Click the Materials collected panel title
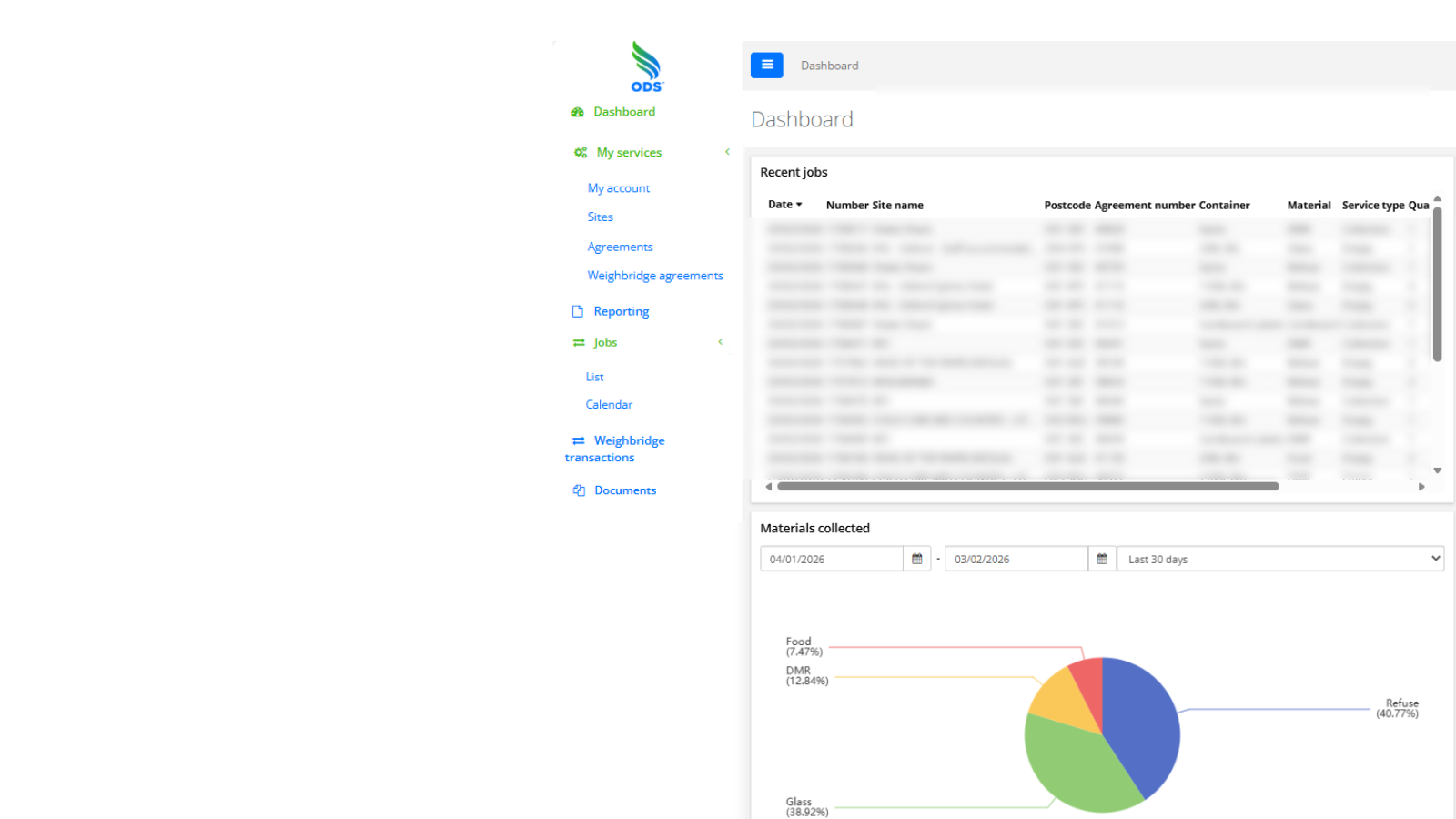1456x819 pixels. [x=814, y=528]
